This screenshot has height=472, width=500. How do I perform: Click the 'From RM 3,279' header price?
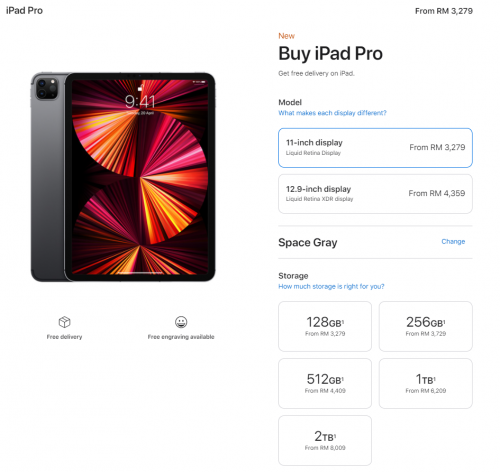[444, 11]
